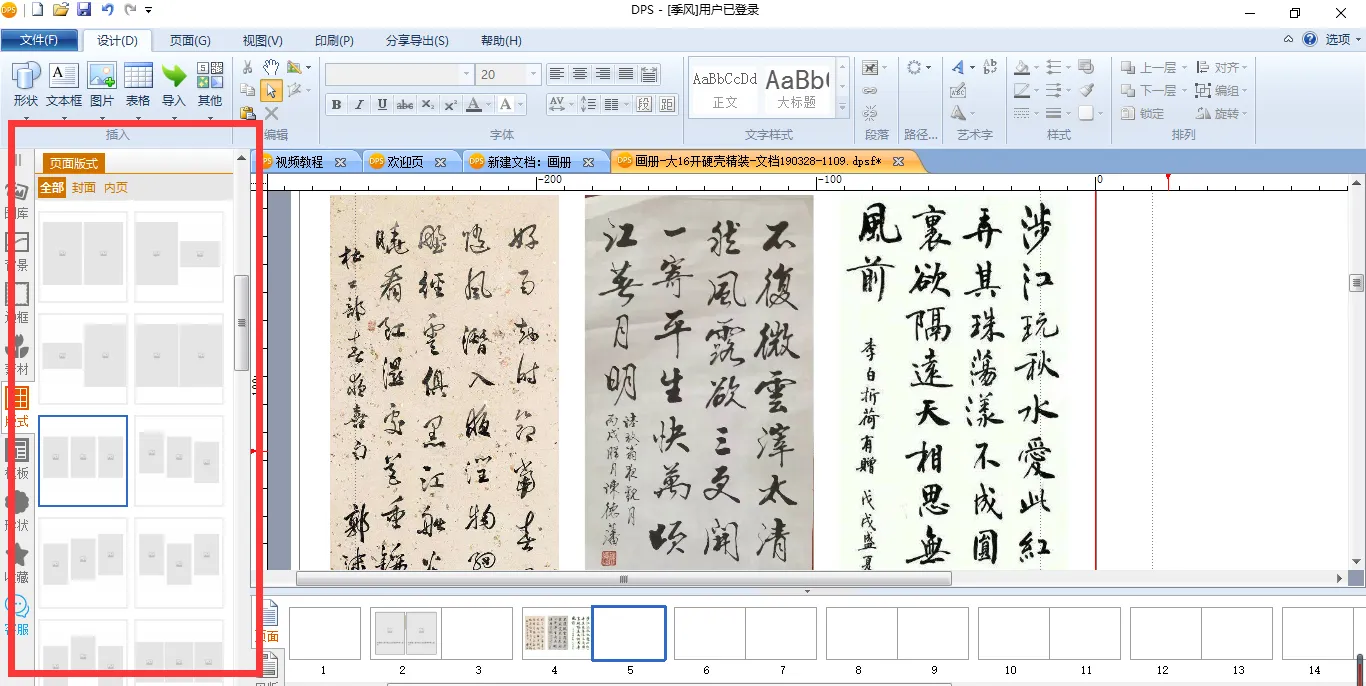
Task: Click the 锁定 lock button
Action: [x=1142, y=114]
